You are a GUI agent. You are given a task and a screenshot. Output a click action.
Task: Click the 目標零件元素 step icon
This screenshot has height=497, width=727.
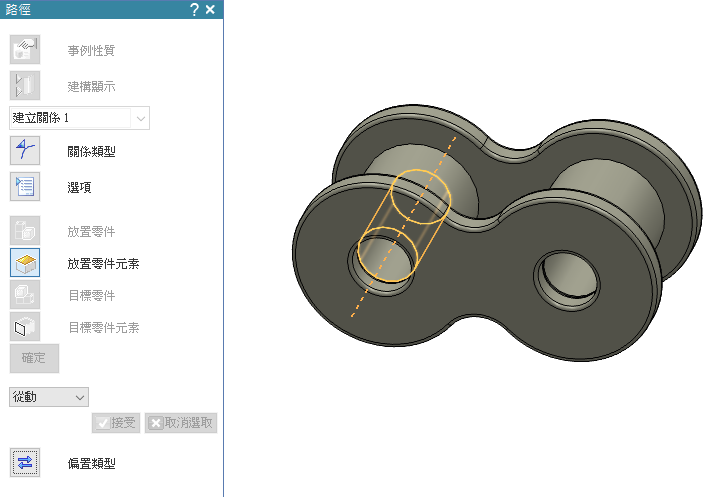coord(25,326)
